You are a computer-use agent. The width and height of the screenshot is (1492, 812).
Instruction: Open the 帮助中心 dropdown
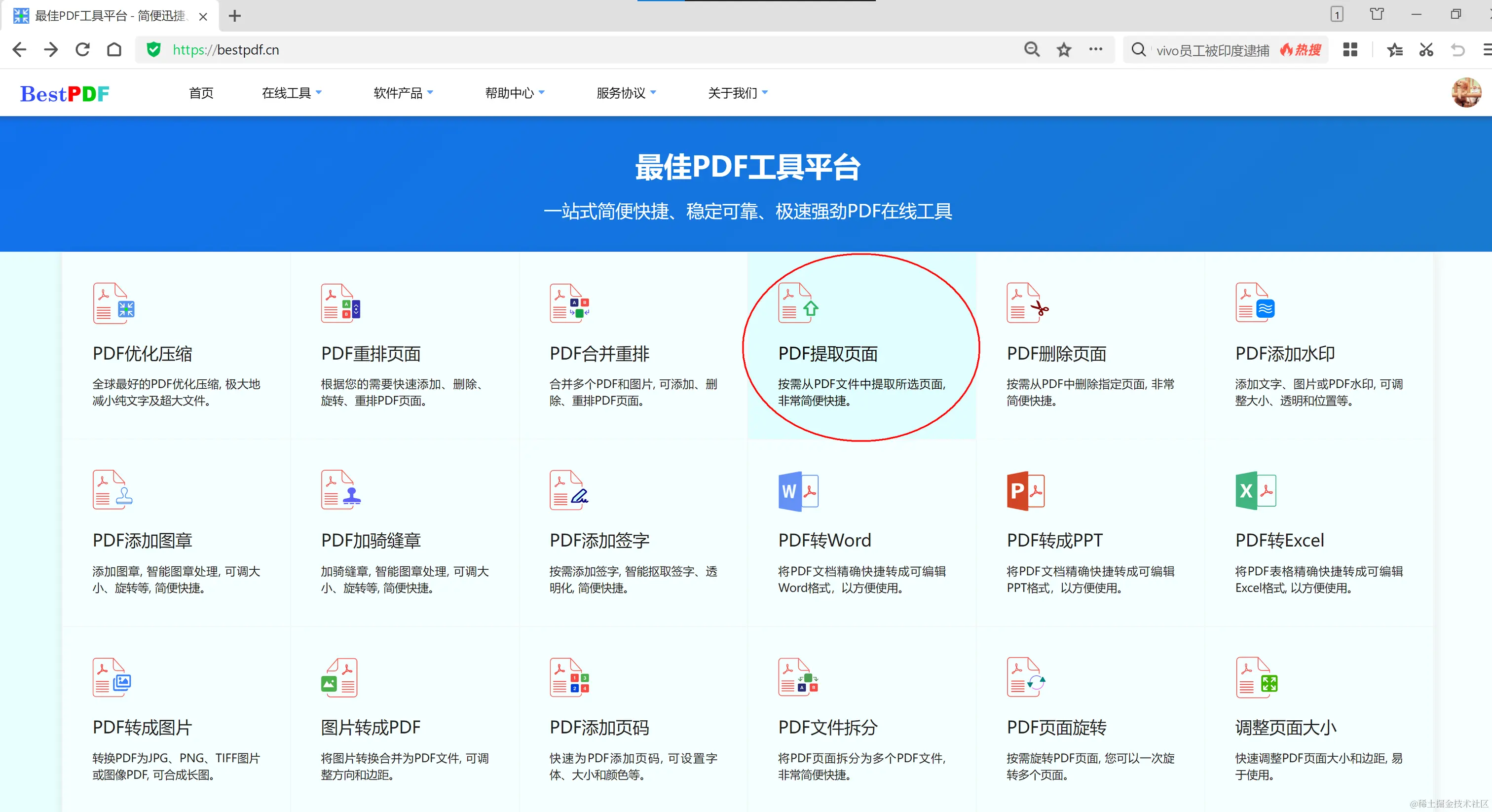click(x=514, y=93)
